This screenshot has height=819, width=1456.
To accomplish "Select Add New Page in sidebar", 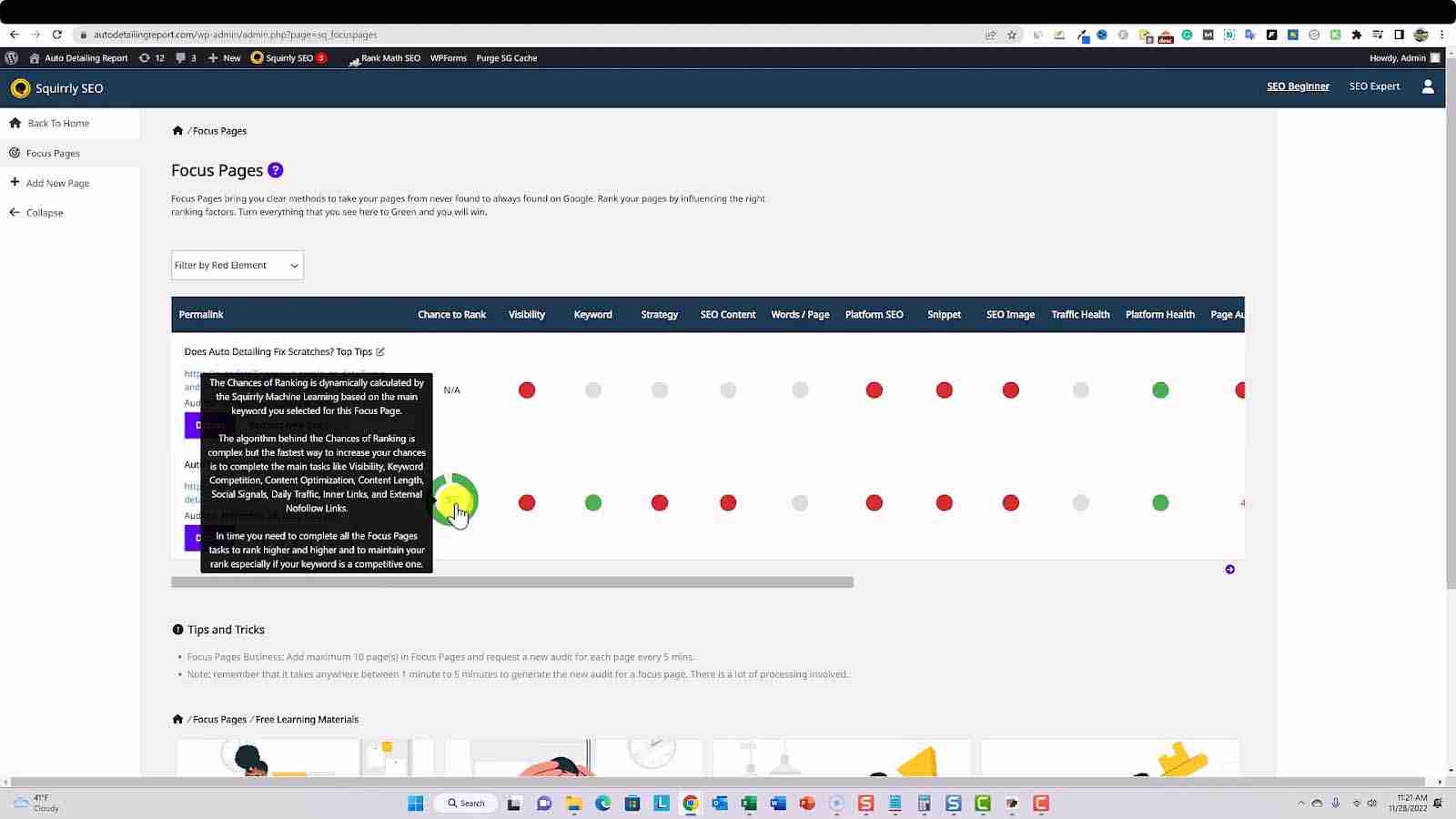I will [57, 183].
